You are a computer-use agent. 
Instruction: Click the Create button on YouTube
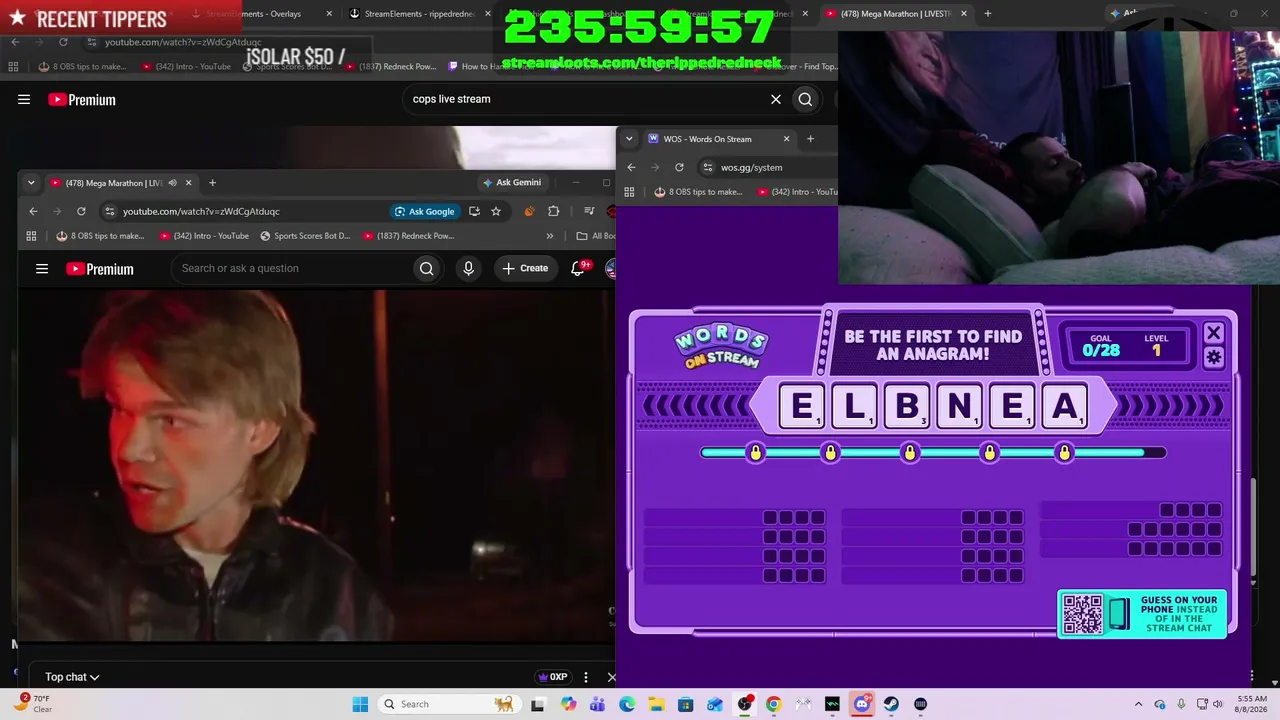click(526, 268)
